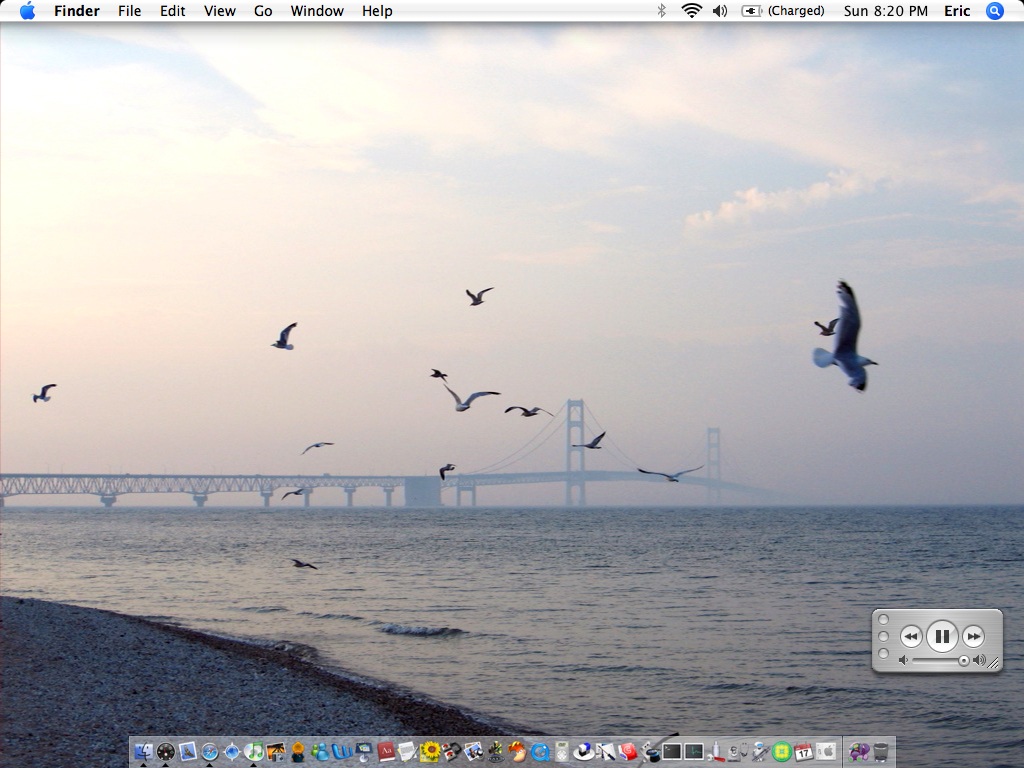Launch iTunes from the Dock
Image resolution: width=1024 pixels, height=768 pixels.
(x=254, y=751)
